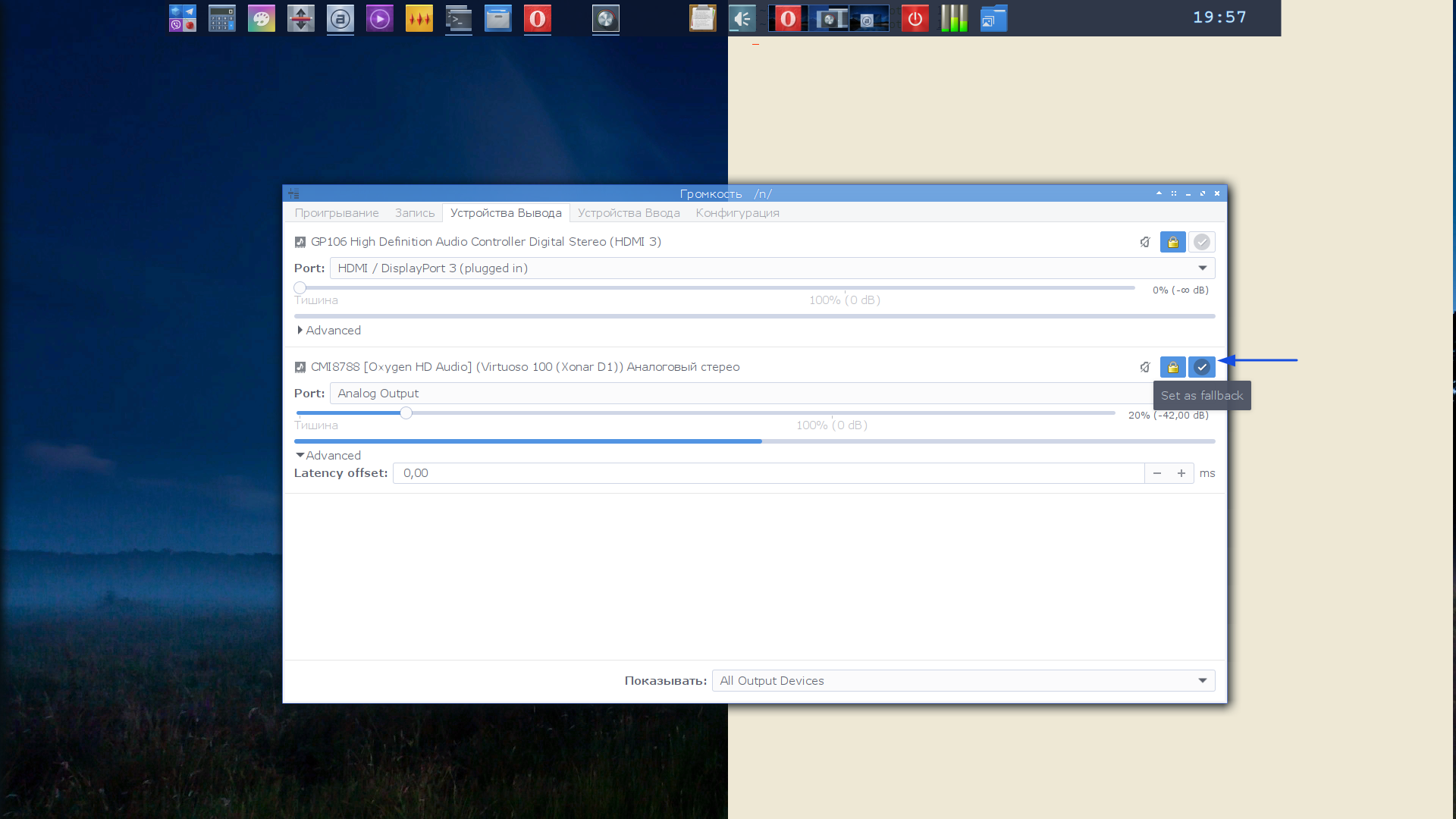Launch the purple media player icon

(x=380, y=18)
